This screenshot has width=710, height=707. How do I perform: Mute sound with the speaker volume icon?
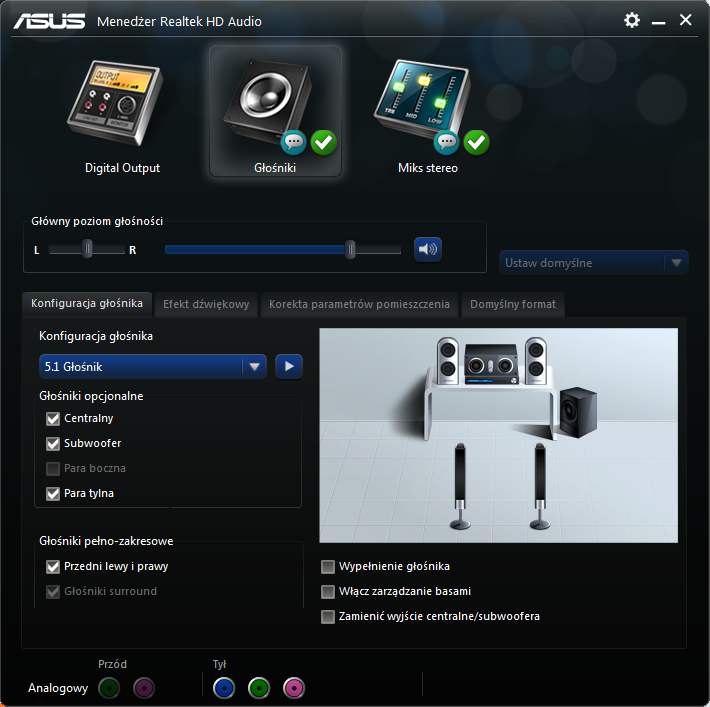click(428, 249)
